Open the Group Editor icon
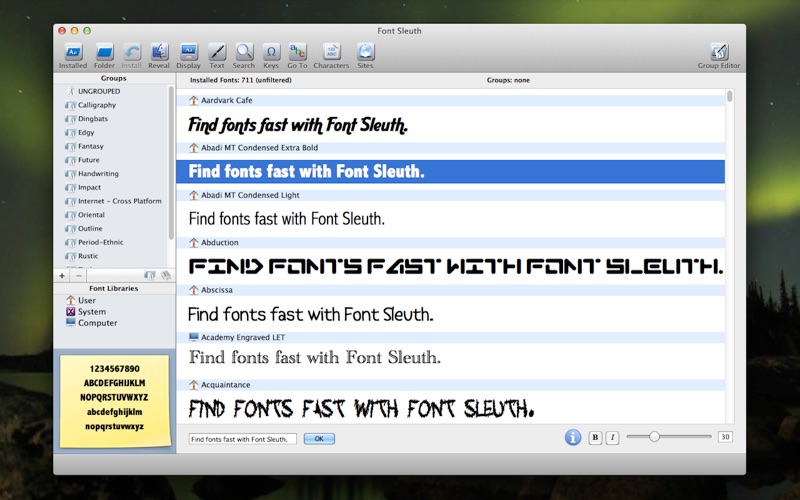Viewport: 800px width, 500px height. (x=719, y=53)
